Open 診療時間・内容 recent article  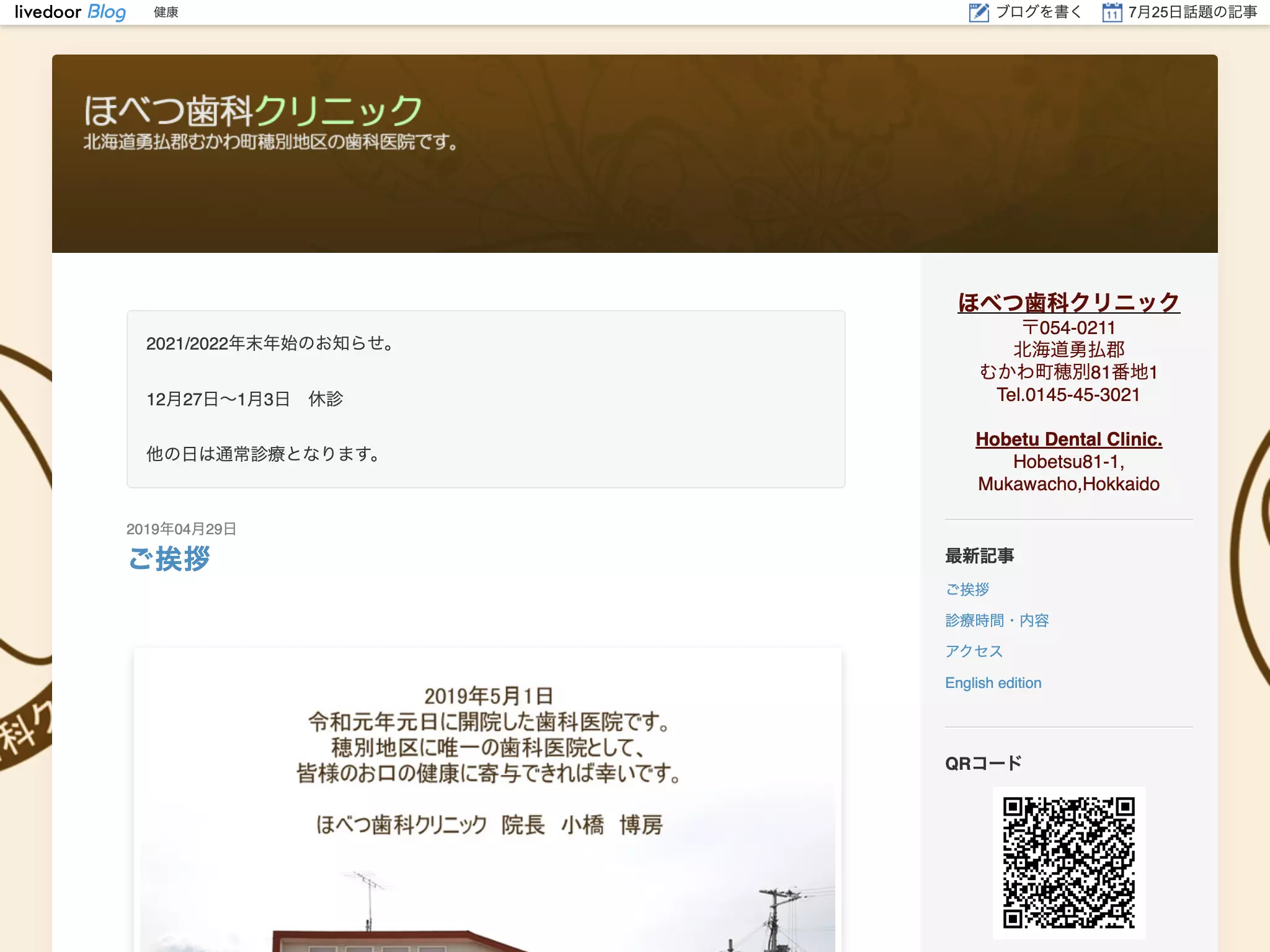click(997, 620)
